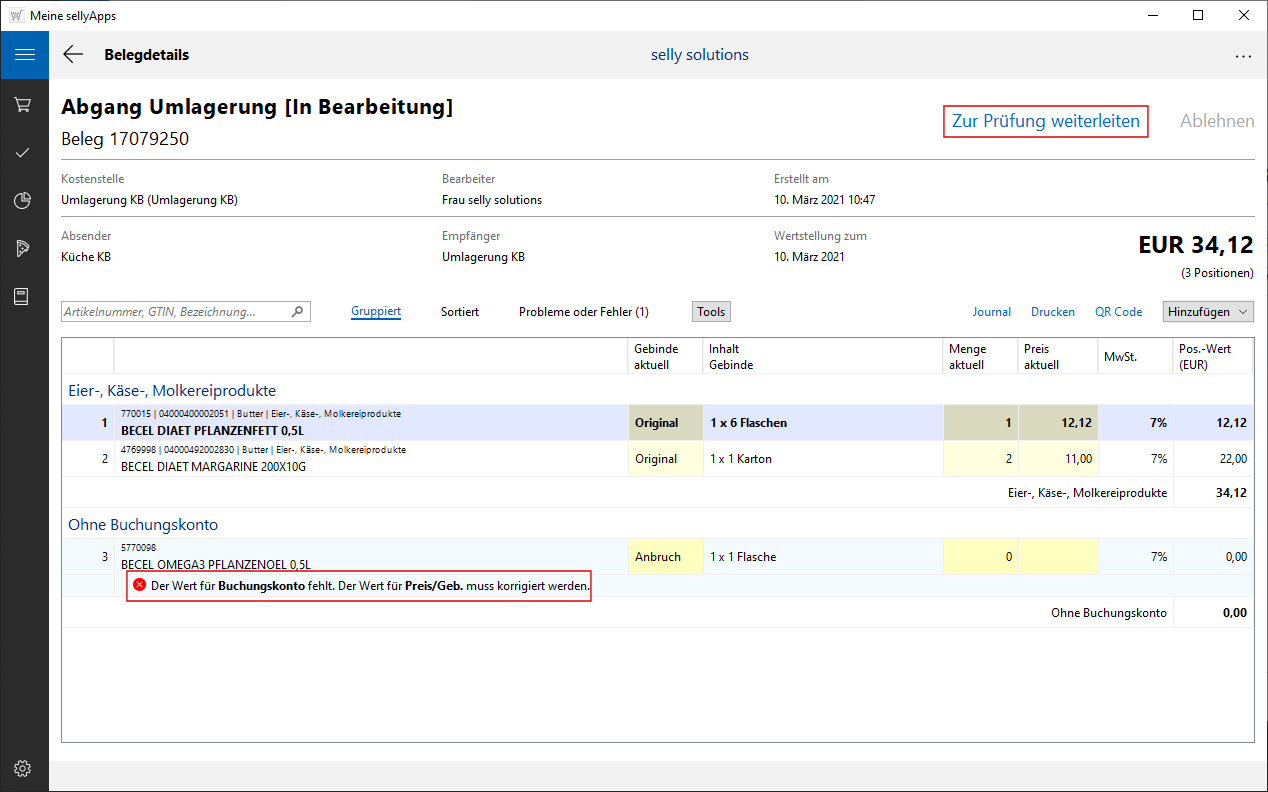Click Zur Prüfung weiterleiten
Viewport: 1268px width, 792px height.
1045,121
